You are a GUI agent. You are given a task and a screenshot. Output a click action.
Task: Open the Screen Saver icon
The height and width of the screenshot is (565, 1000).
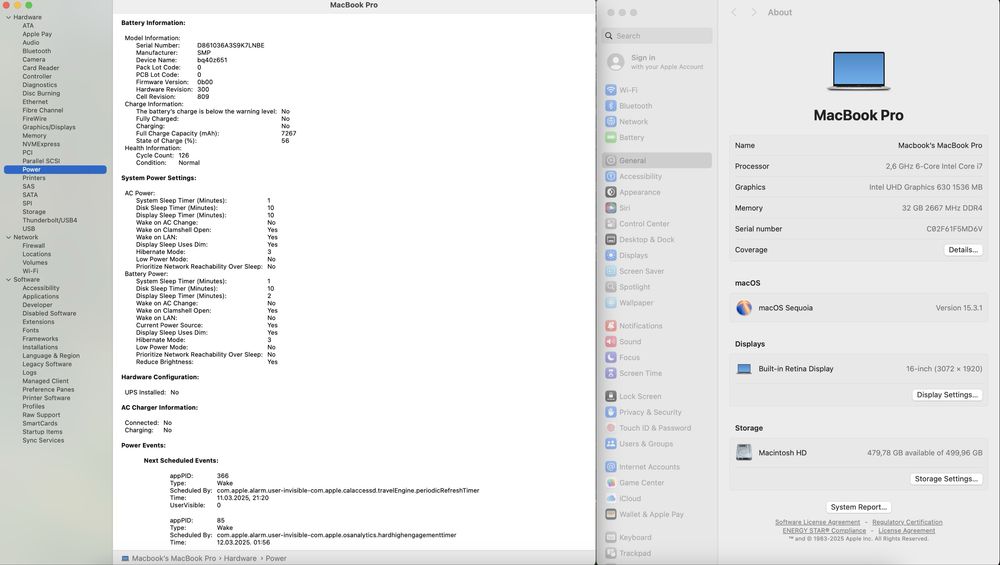coord(611,271)
